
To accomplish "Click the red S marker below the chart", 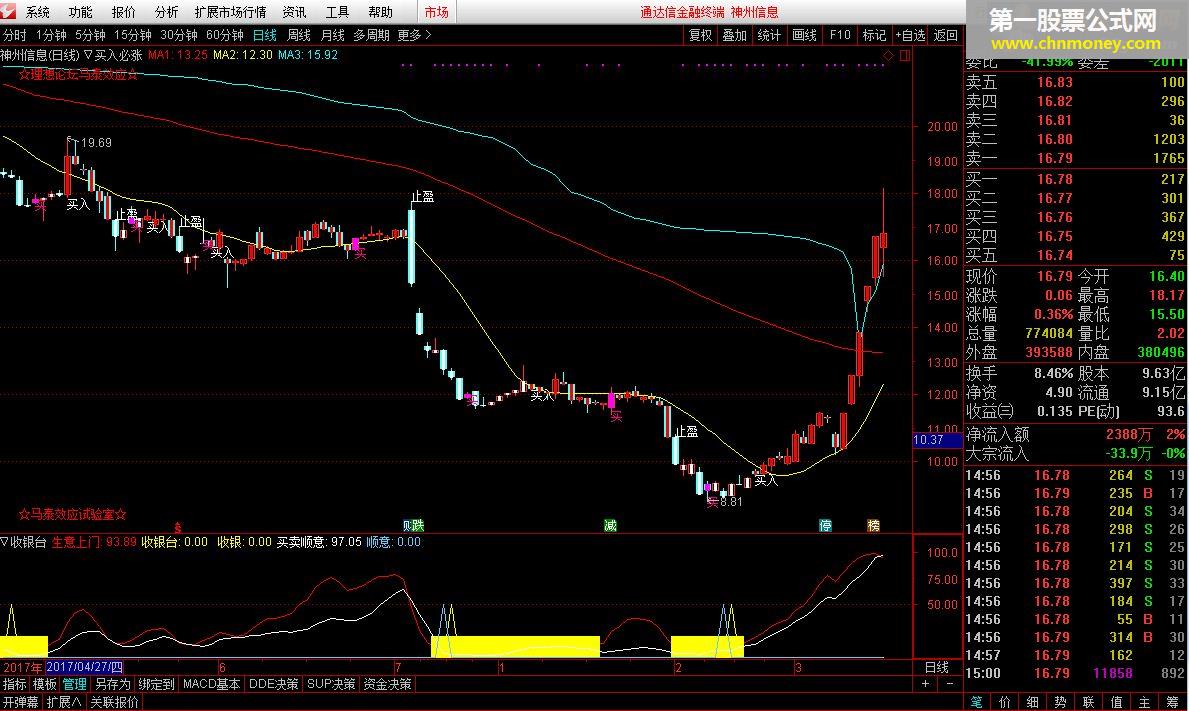I will [178, 527].
